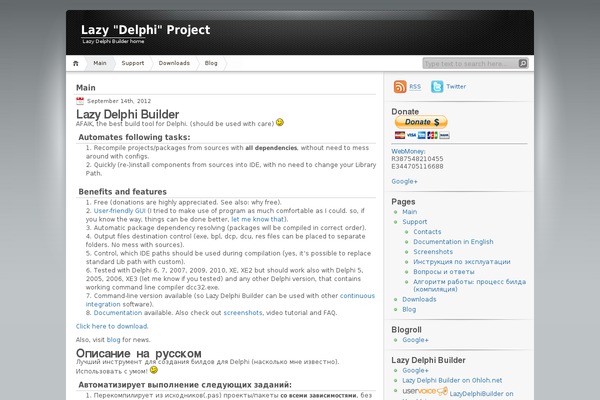Open the Downloads nav tab
The width and height of the screenshot is (600, 400).
coord(174,63)
